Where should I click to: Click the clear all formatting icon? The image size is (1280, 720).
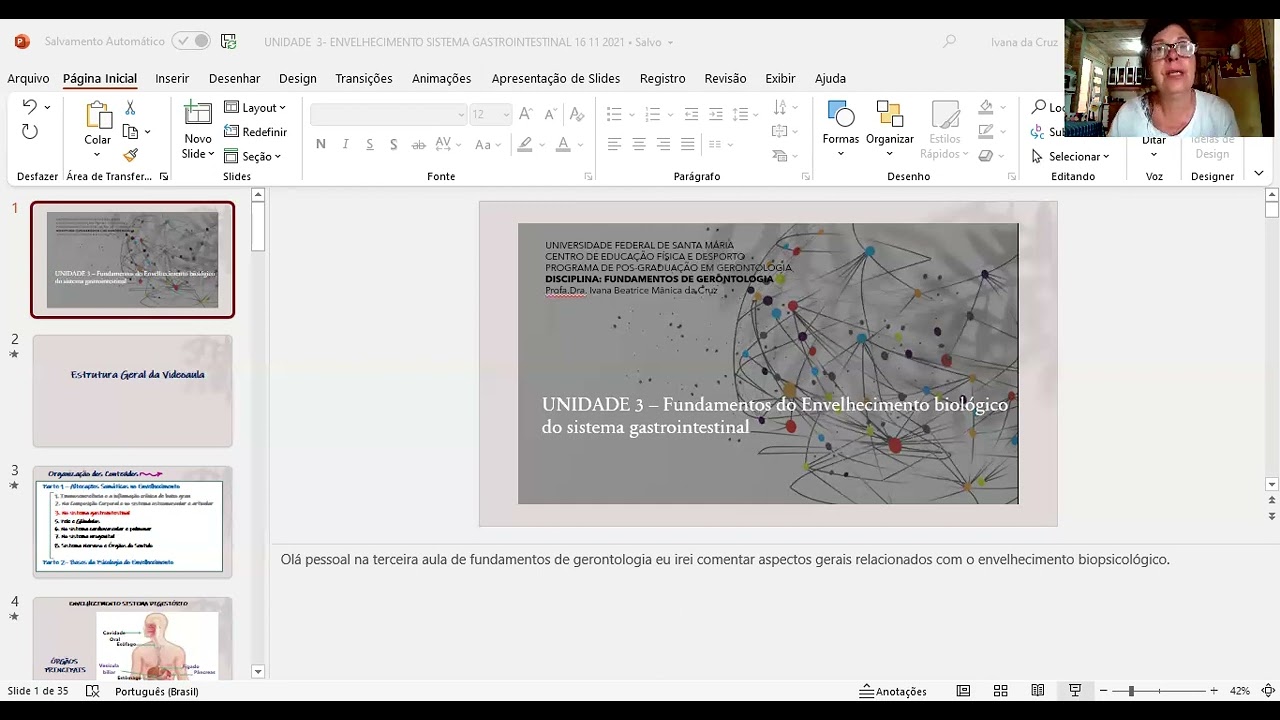pyautogui.click(x=576, y=114)
